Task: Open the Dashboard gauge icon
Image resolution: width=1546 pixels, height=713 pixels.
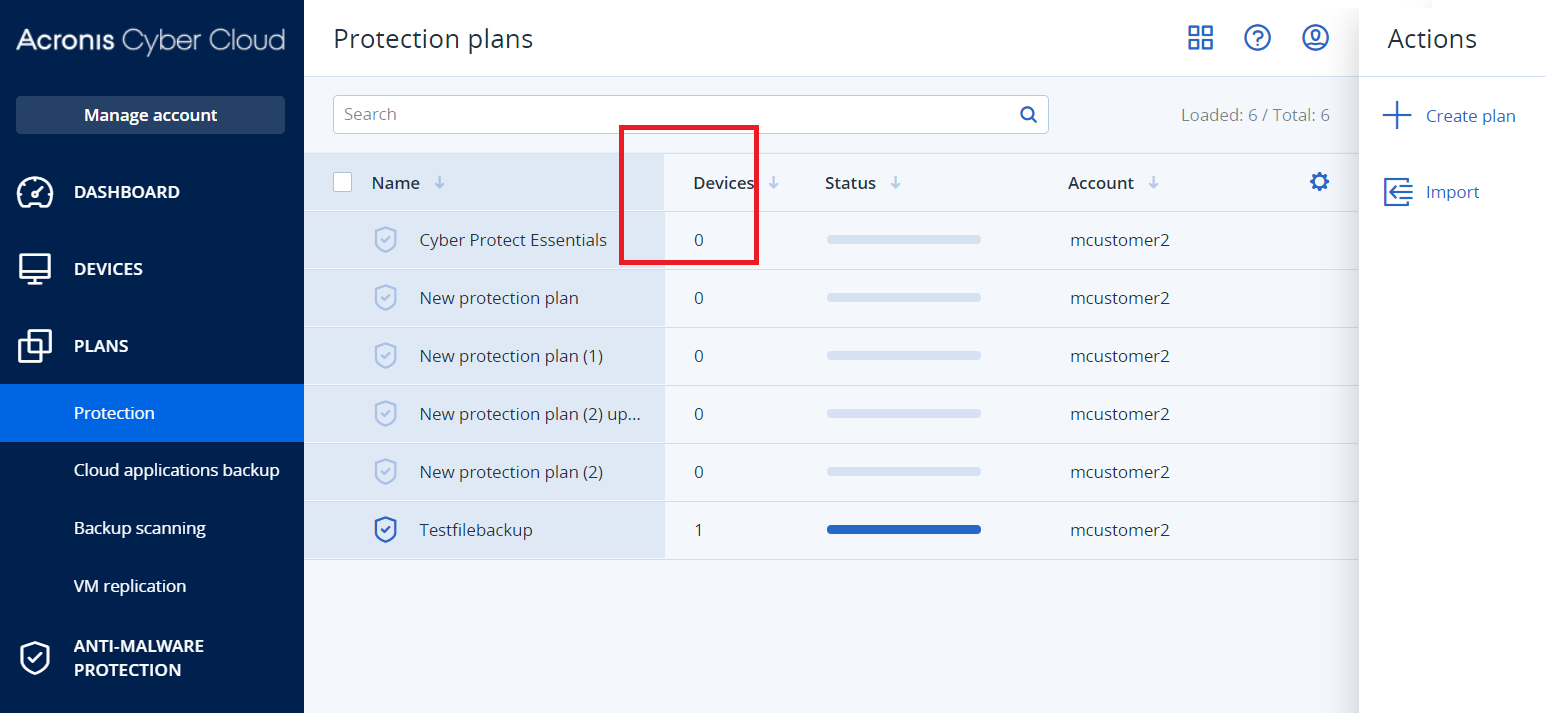Action: tap(36, 192)
